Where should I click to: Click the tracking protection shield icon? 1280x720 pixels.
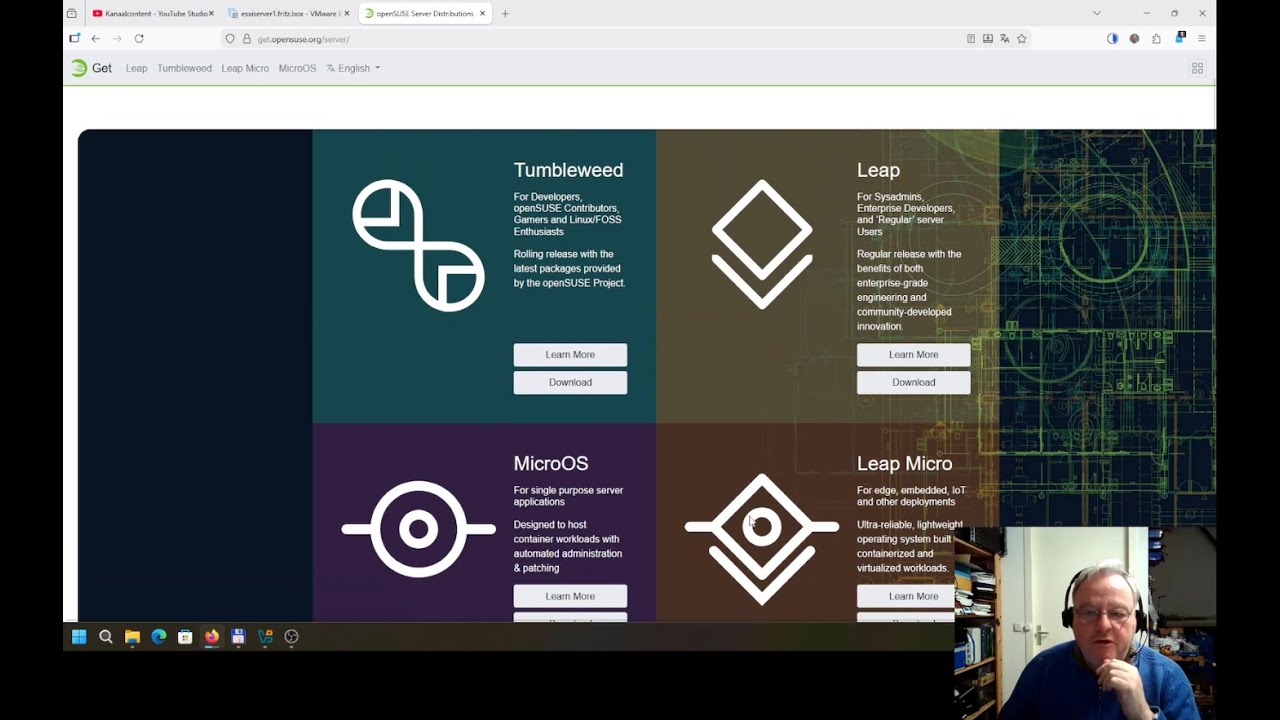[230, 39]
